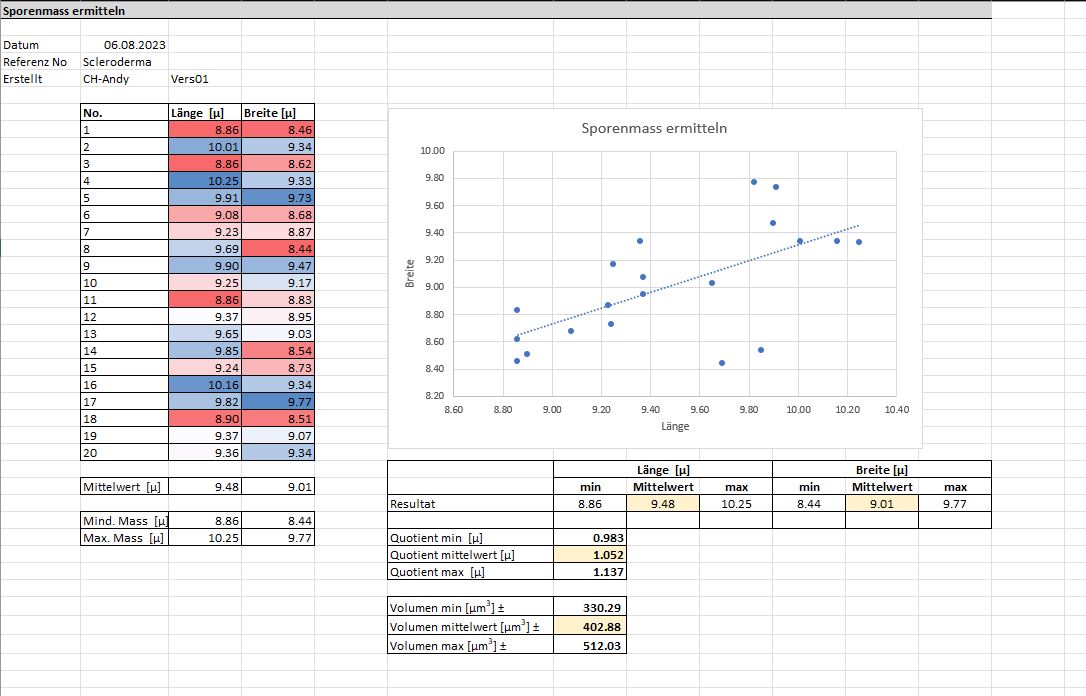Click the Max. Mass [µ] label cell
This screenshot has height=696, width=1086.
click(124, 538)
